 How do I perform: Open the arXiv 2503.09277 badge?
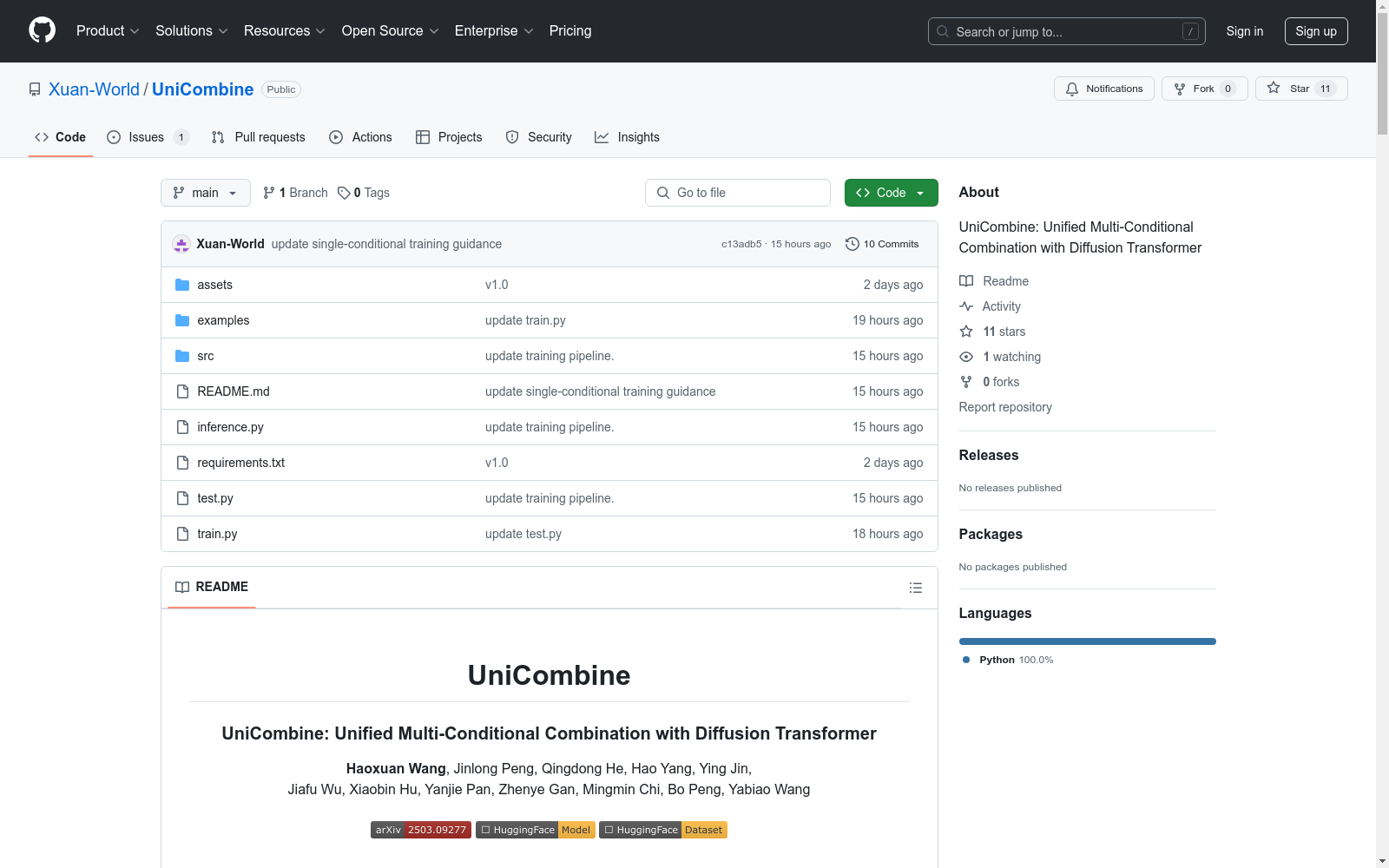click(x=421, y=830)
